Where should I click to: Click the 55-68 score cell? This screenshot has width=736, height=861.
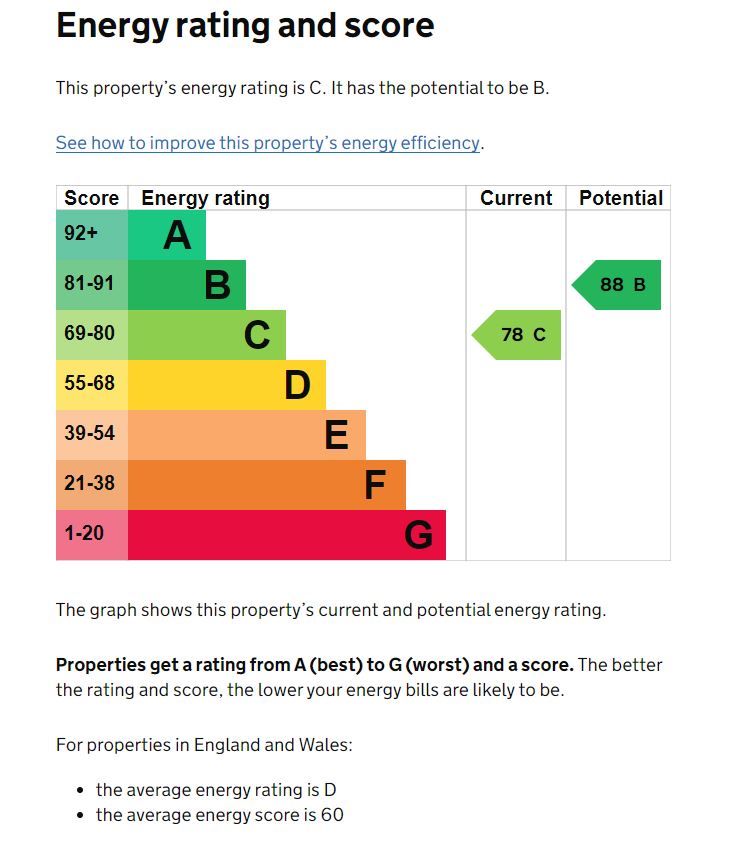(92, 385)
